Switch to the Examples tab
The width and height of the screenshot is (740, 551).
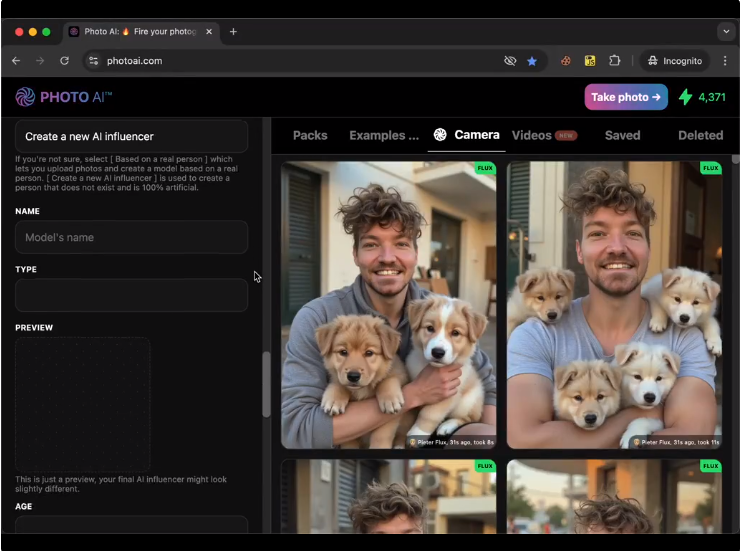[384, 135]
